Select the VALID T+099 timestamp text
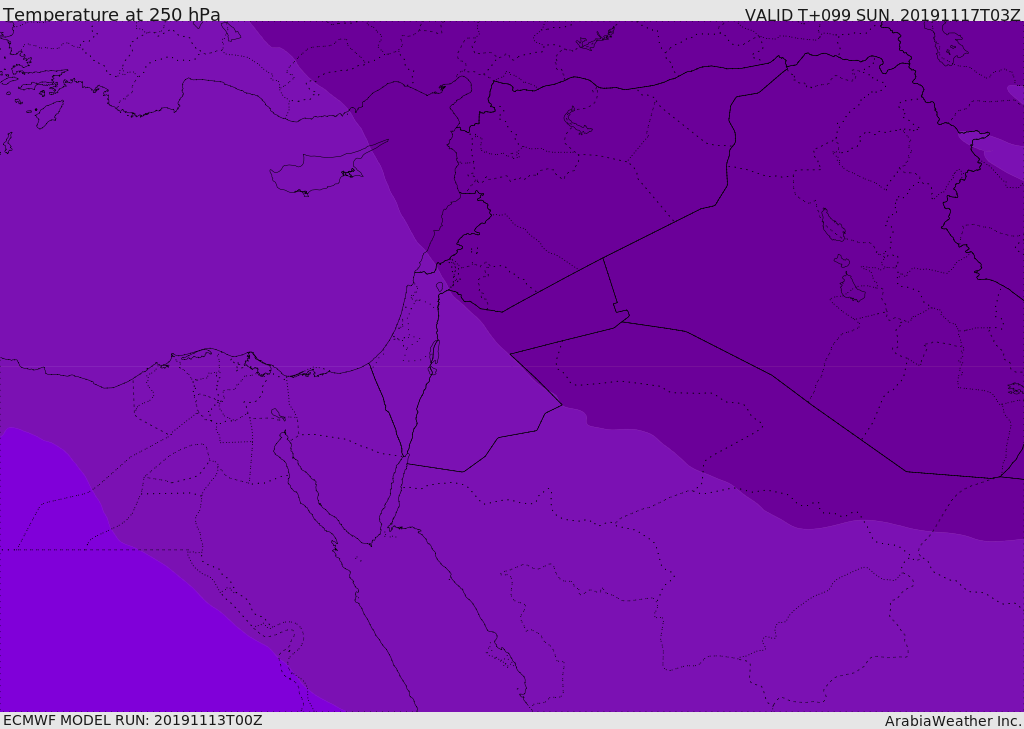 coord(882,15)
